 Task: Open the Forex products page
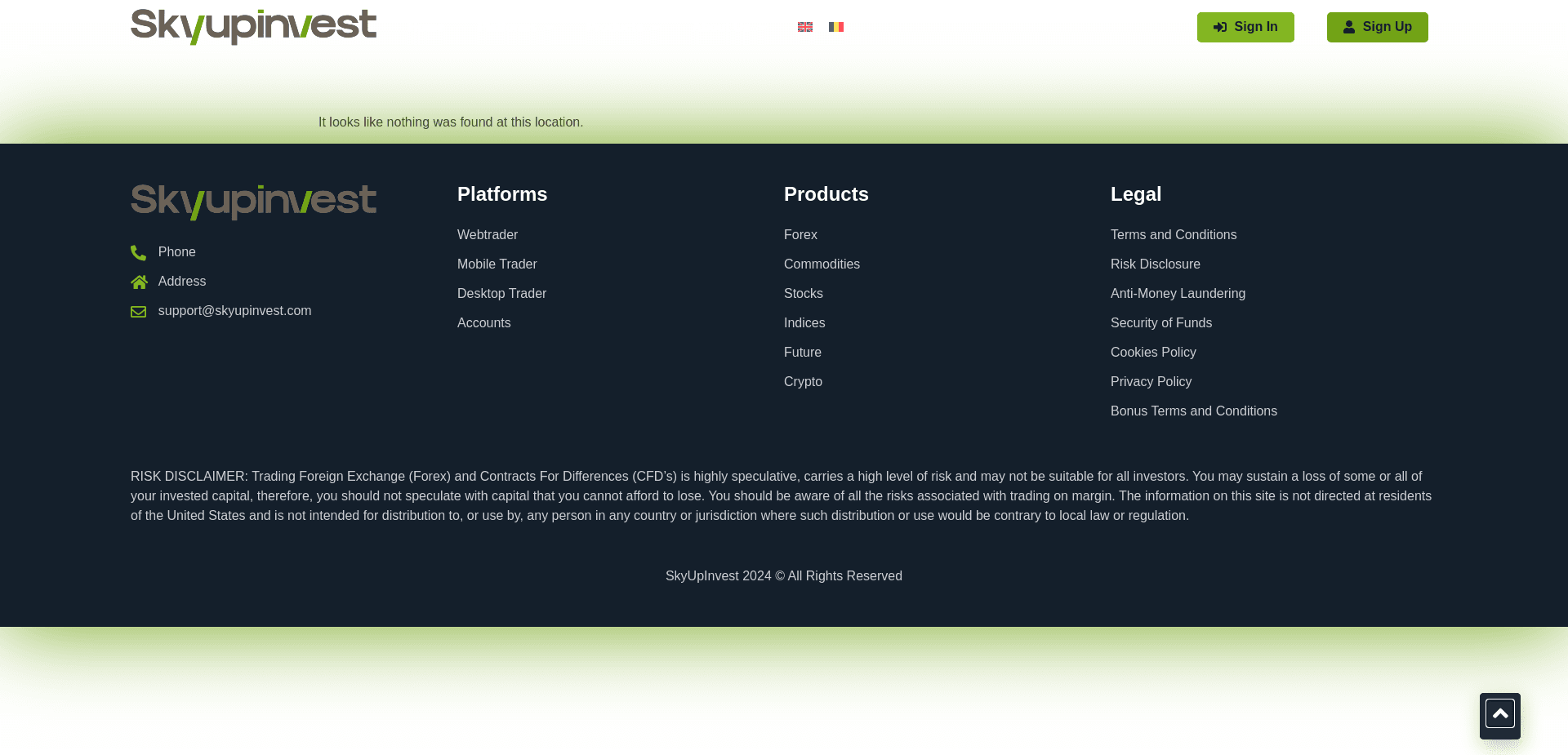[x=800, y=234]
